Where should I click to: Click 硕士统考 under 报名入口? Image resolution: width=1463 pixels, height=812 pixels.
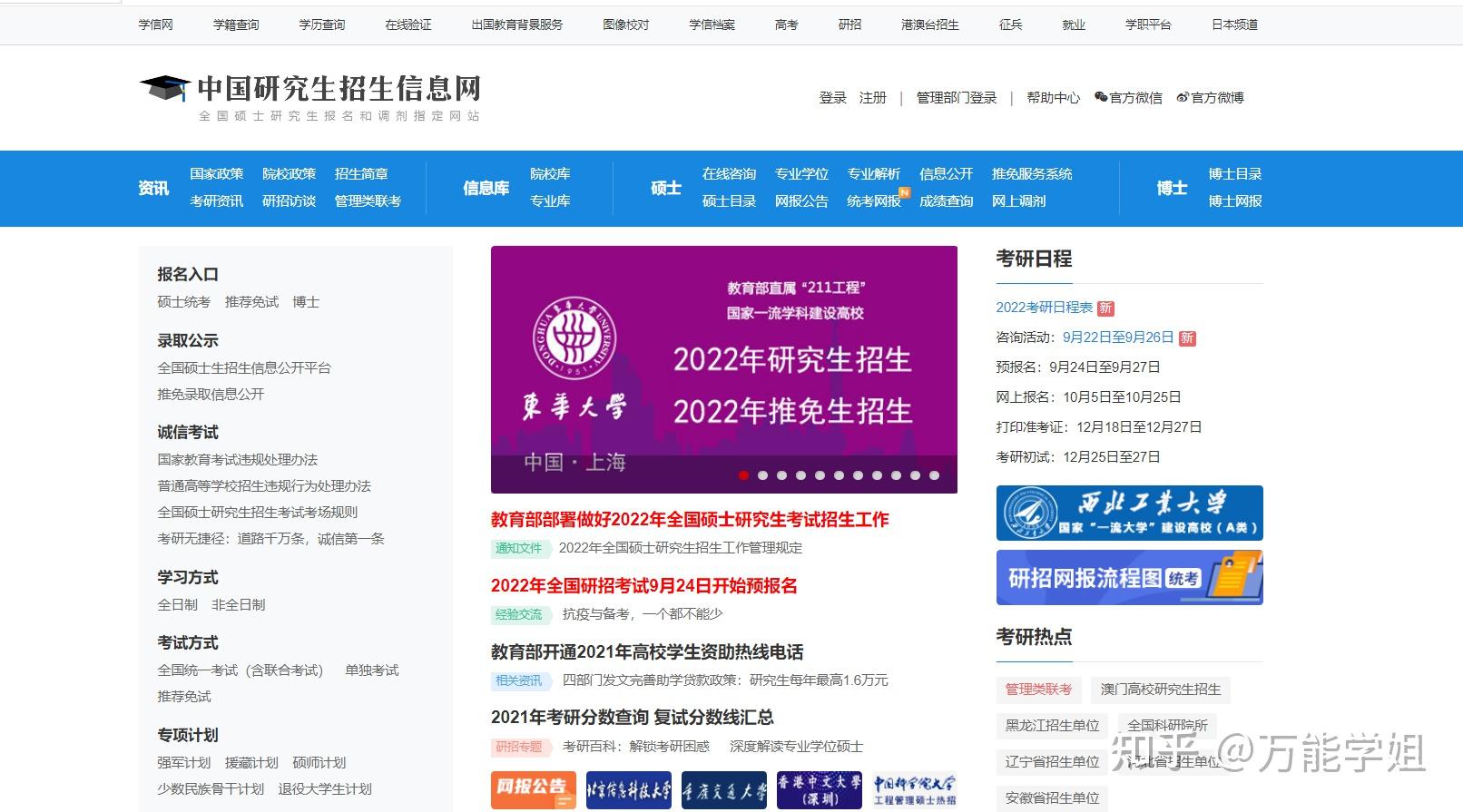[184, 302]
